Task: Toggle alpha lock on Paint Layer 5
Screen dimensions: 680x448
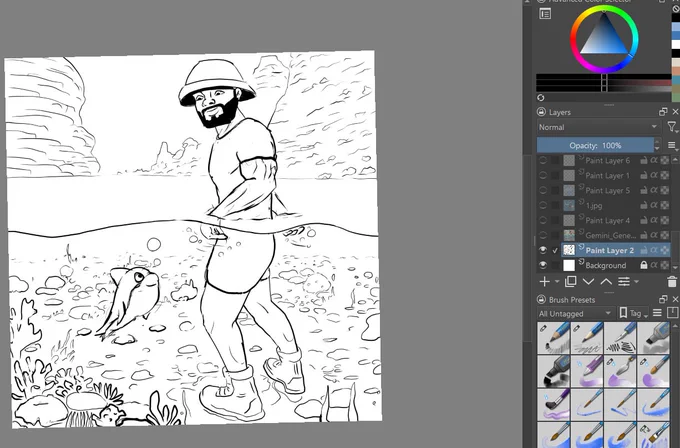Action: pyautogui.click(x=664, y=190)
